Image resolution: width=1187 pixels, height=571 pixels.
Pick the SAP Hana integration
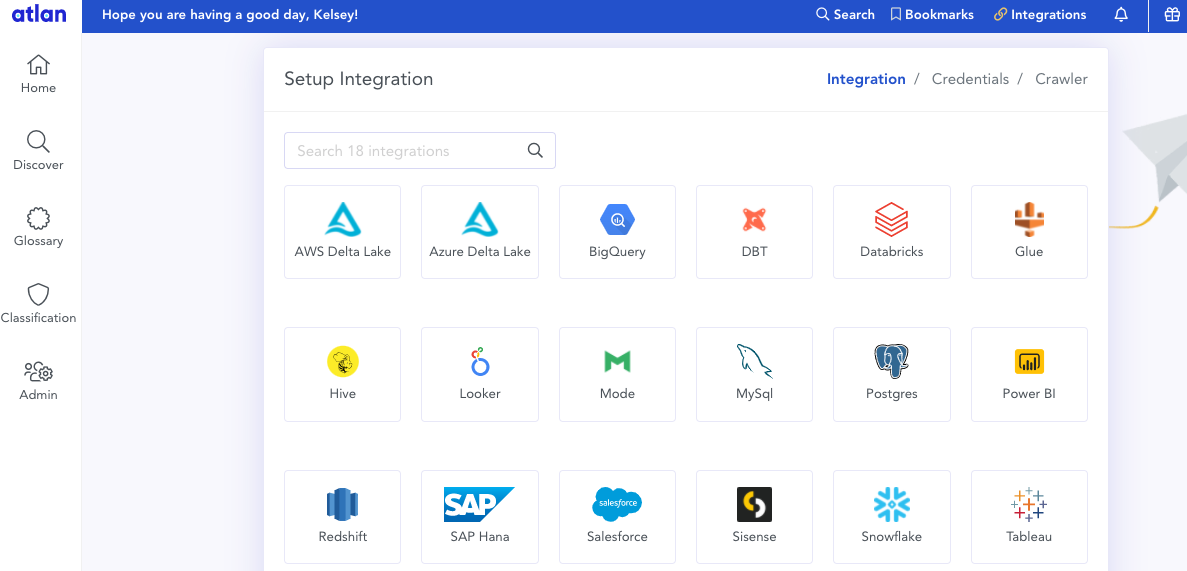pyautogui.click(x=480, y=517)
